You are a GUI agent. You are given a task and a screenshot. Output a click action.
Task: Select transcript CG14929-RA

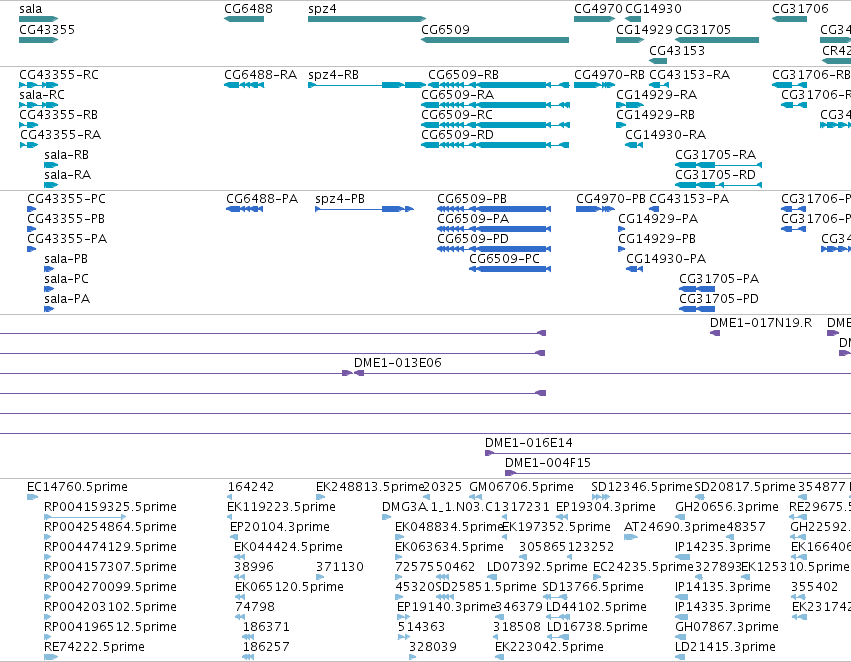point(630,105)
